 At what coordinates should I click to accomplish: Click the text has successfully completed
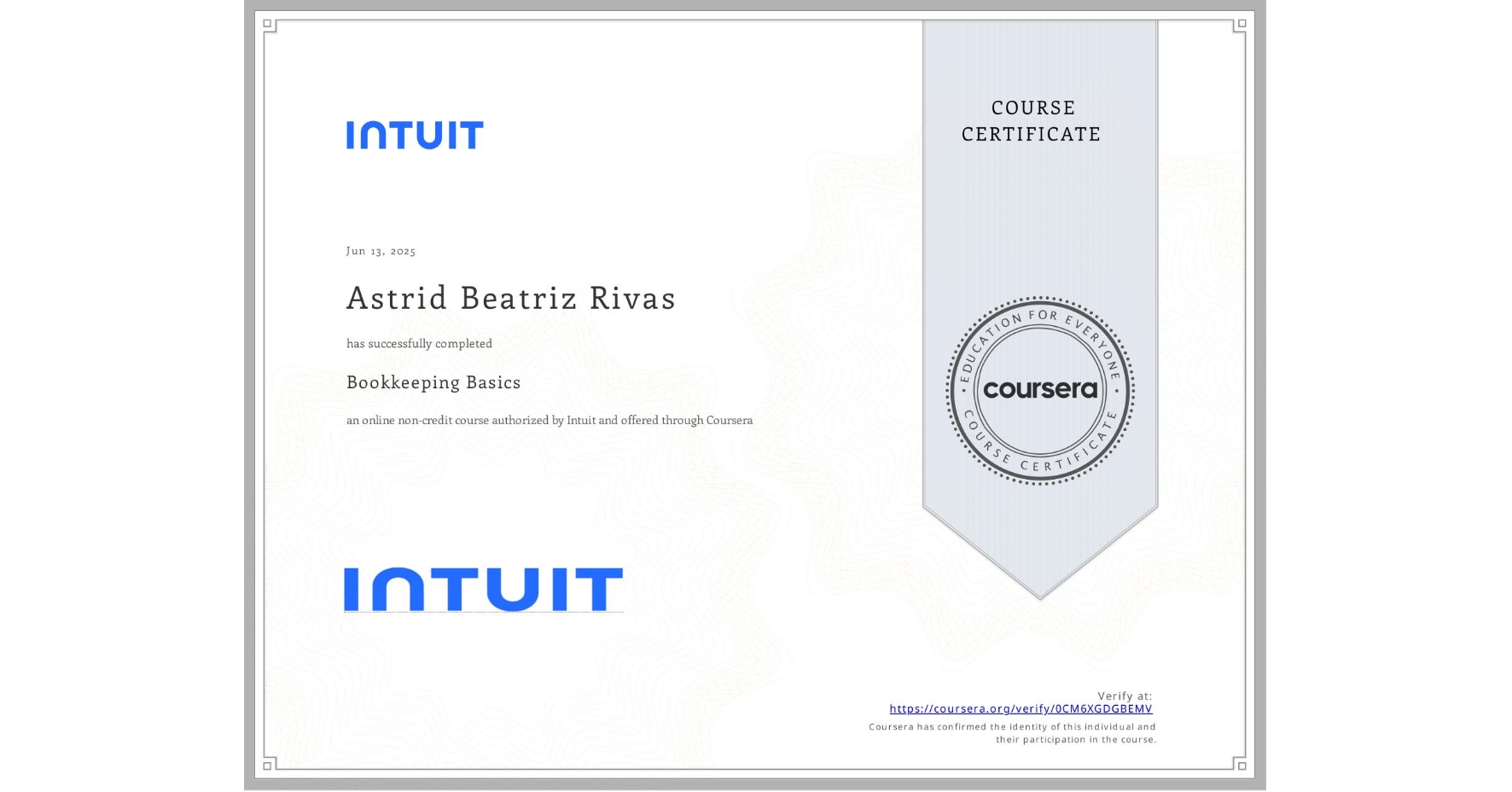tap(419, 343)
